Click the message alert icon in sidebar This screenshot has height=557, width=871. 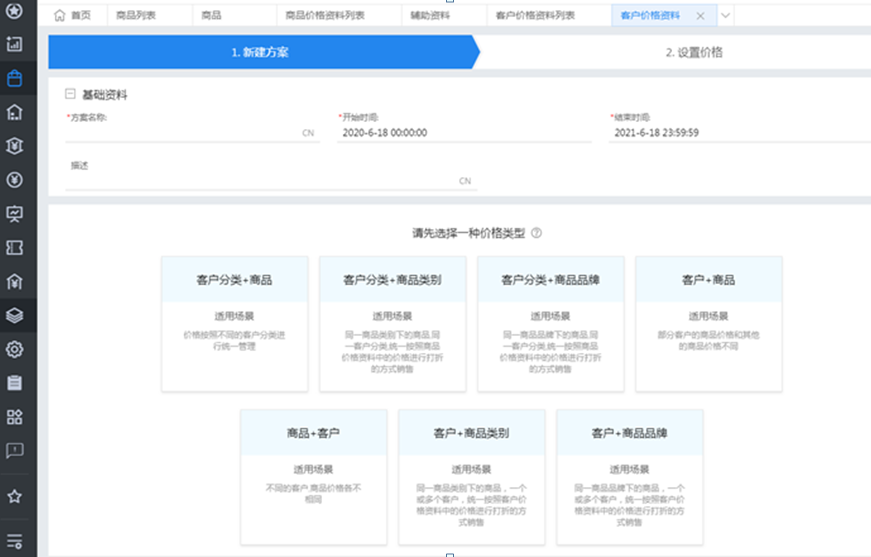click(x=15, y=451)
